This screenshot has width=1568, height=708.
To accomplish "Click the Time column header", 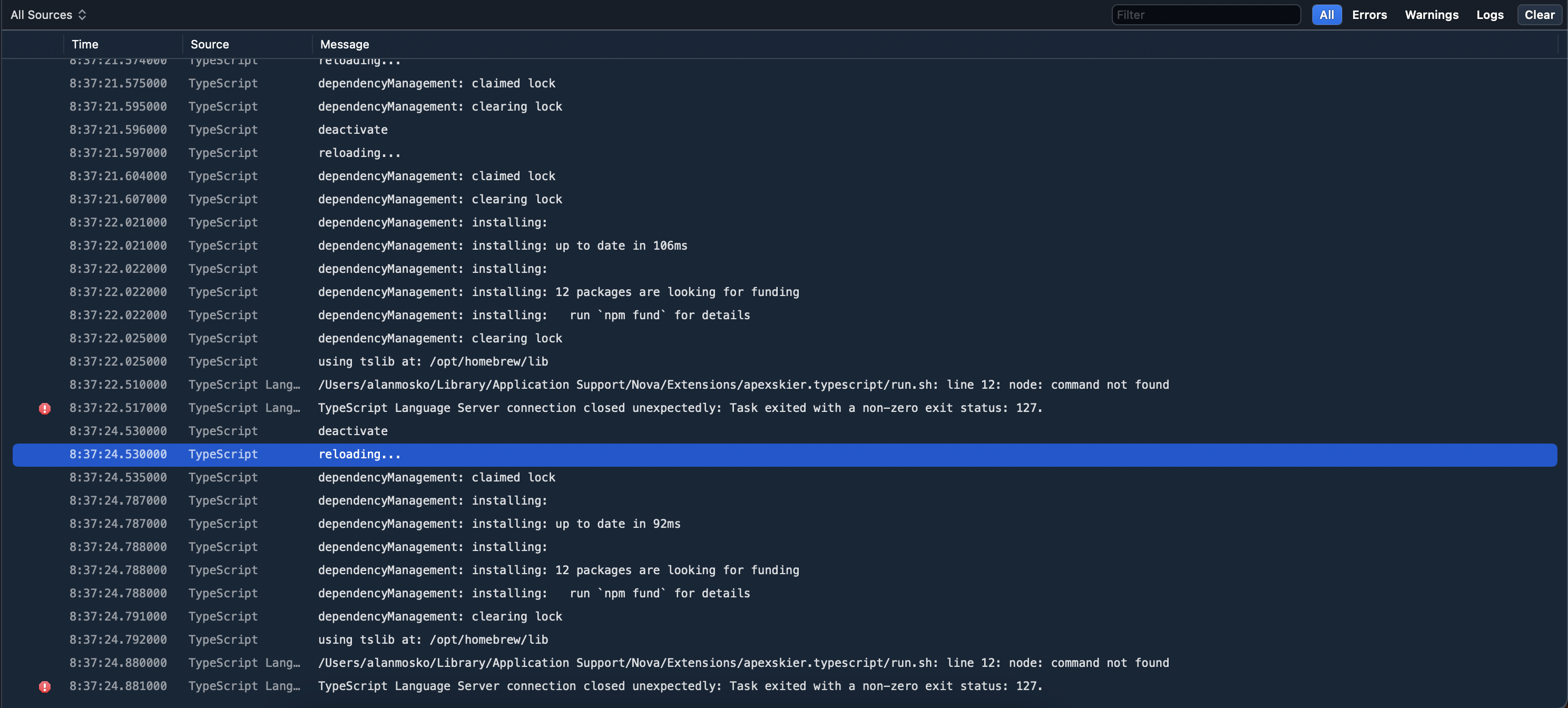I will (x=85, y=44).
